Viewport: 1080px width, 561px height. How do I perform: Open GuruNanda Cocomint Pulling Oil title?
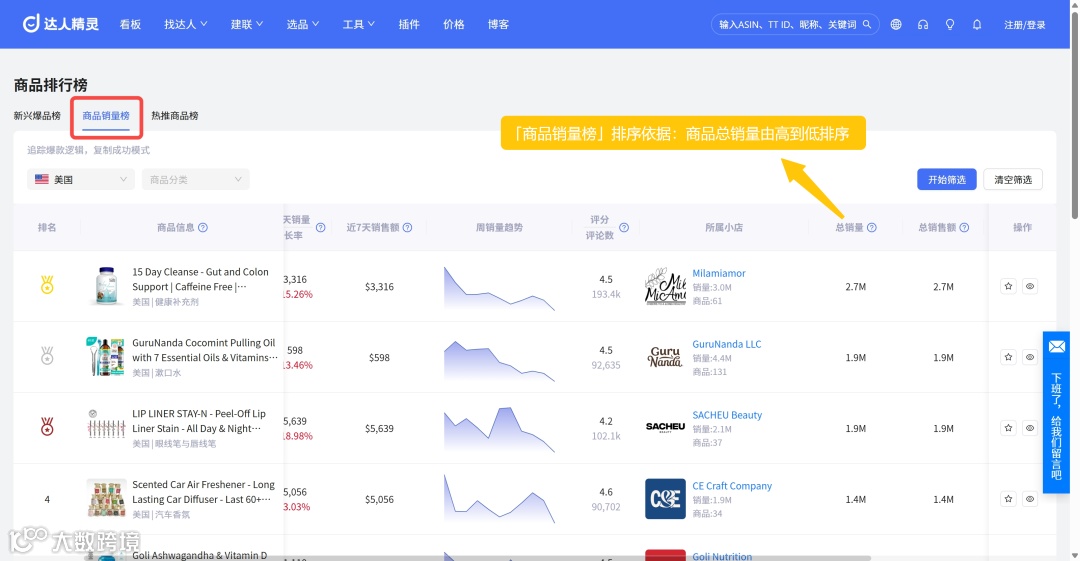coord(205,350)
